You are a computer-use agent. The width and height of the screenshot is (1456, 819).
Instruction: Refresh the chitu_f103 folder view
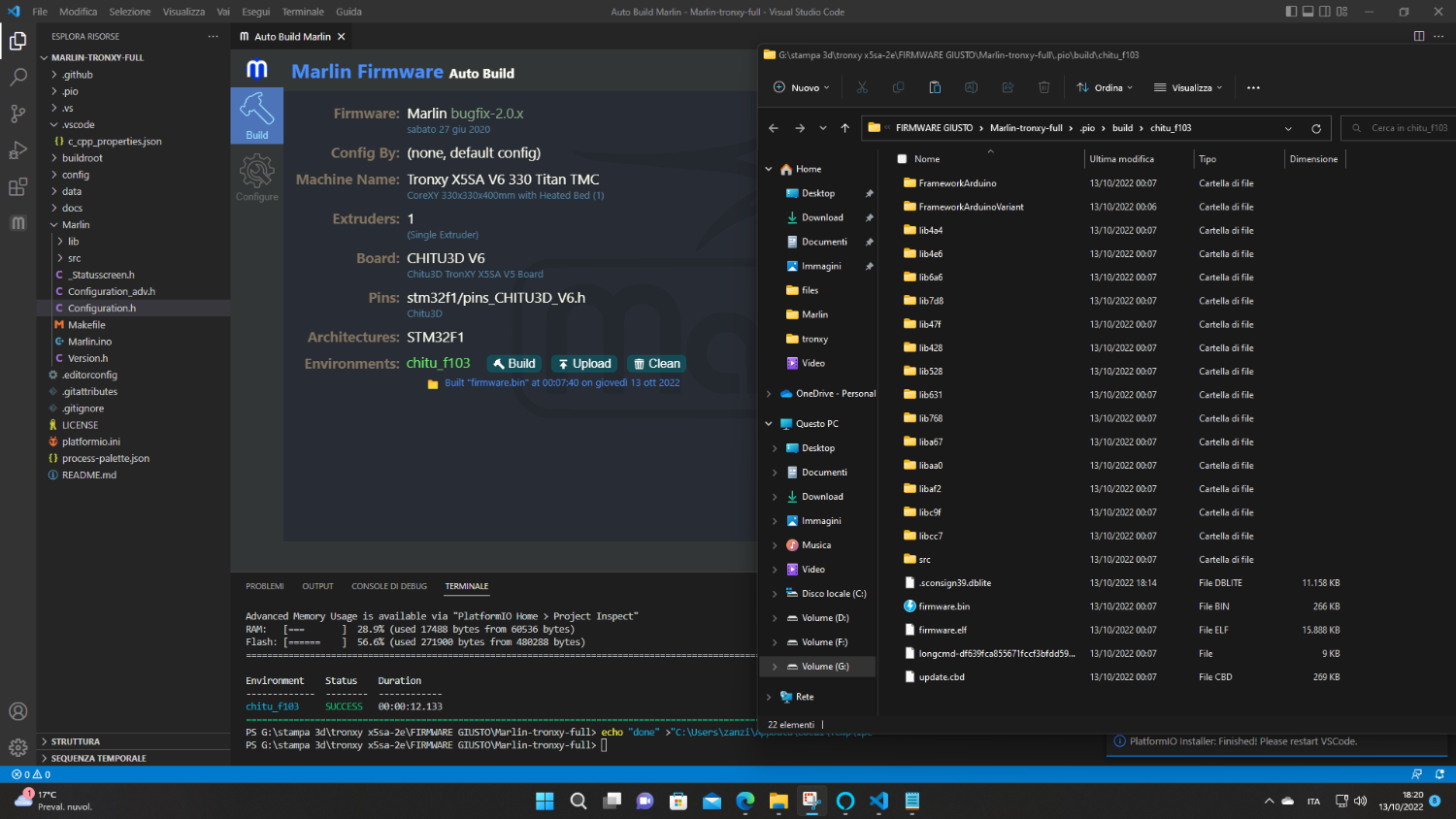point(1316,128)
